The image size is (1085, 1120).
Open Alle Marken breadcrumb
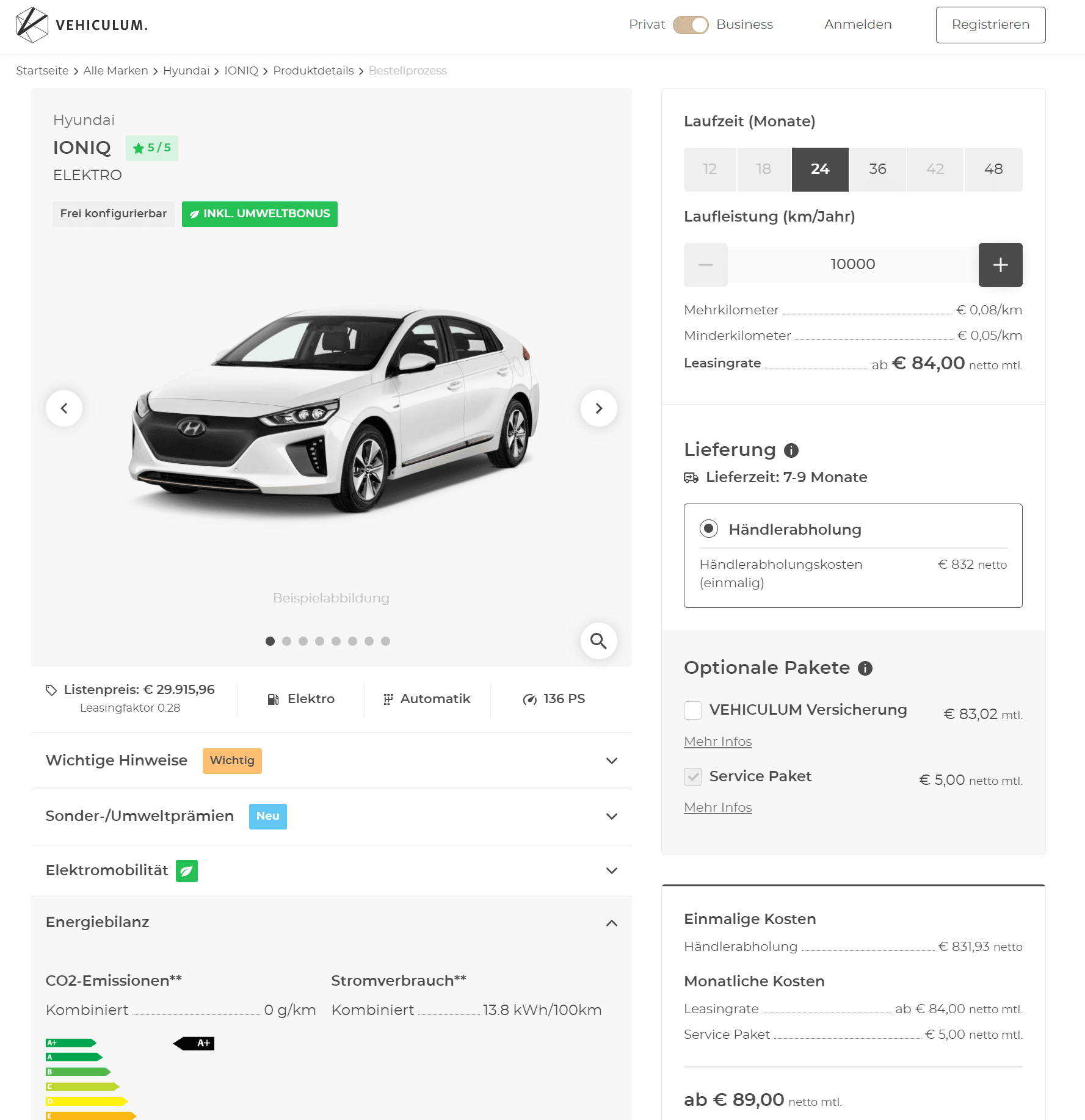point(115,71)
